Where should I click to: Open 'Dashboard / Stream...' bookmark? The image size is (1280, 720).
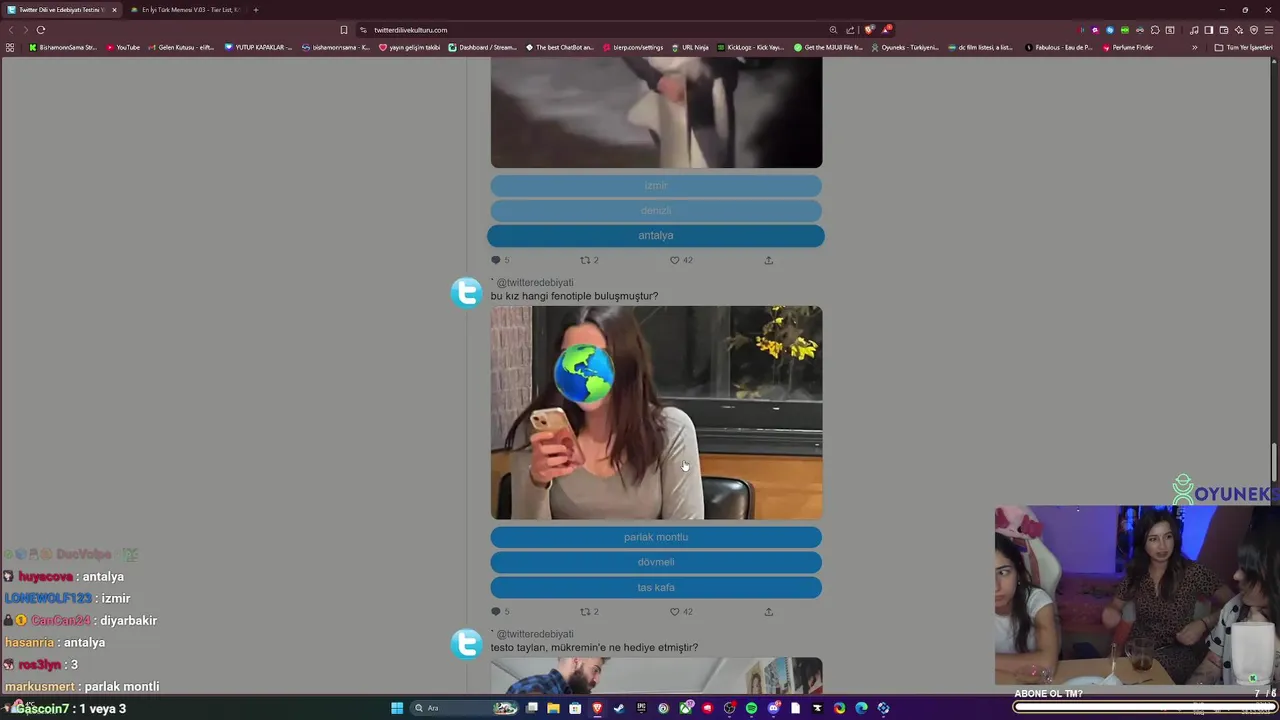pyautogui.click(x=483, y=47)
